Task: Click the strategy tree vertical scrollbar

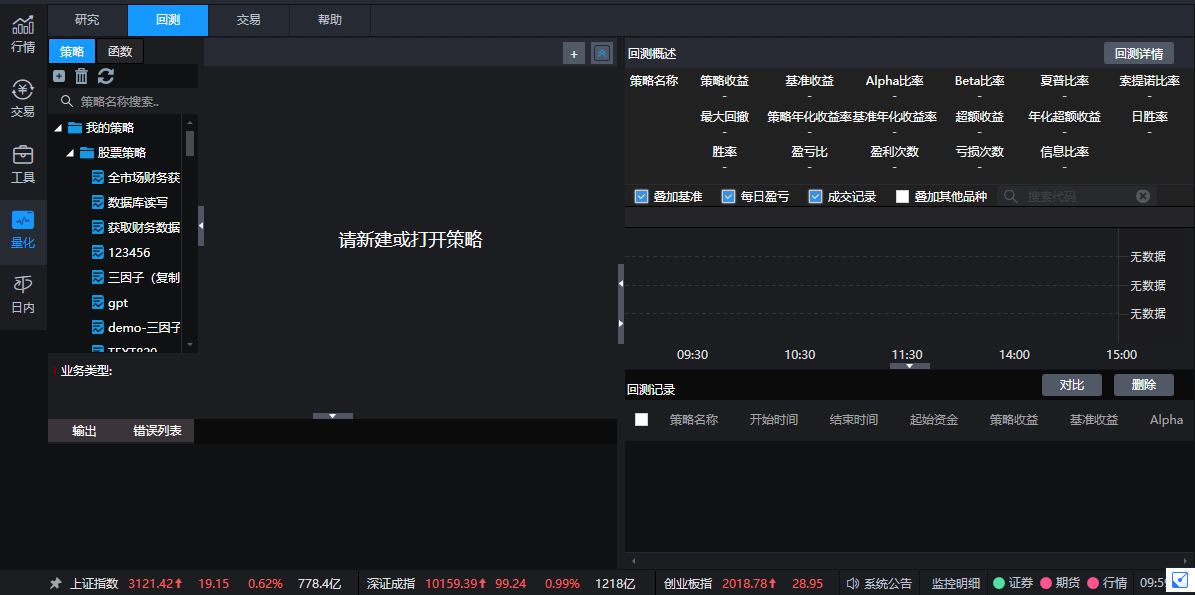Action: click(x=190, y=142)
